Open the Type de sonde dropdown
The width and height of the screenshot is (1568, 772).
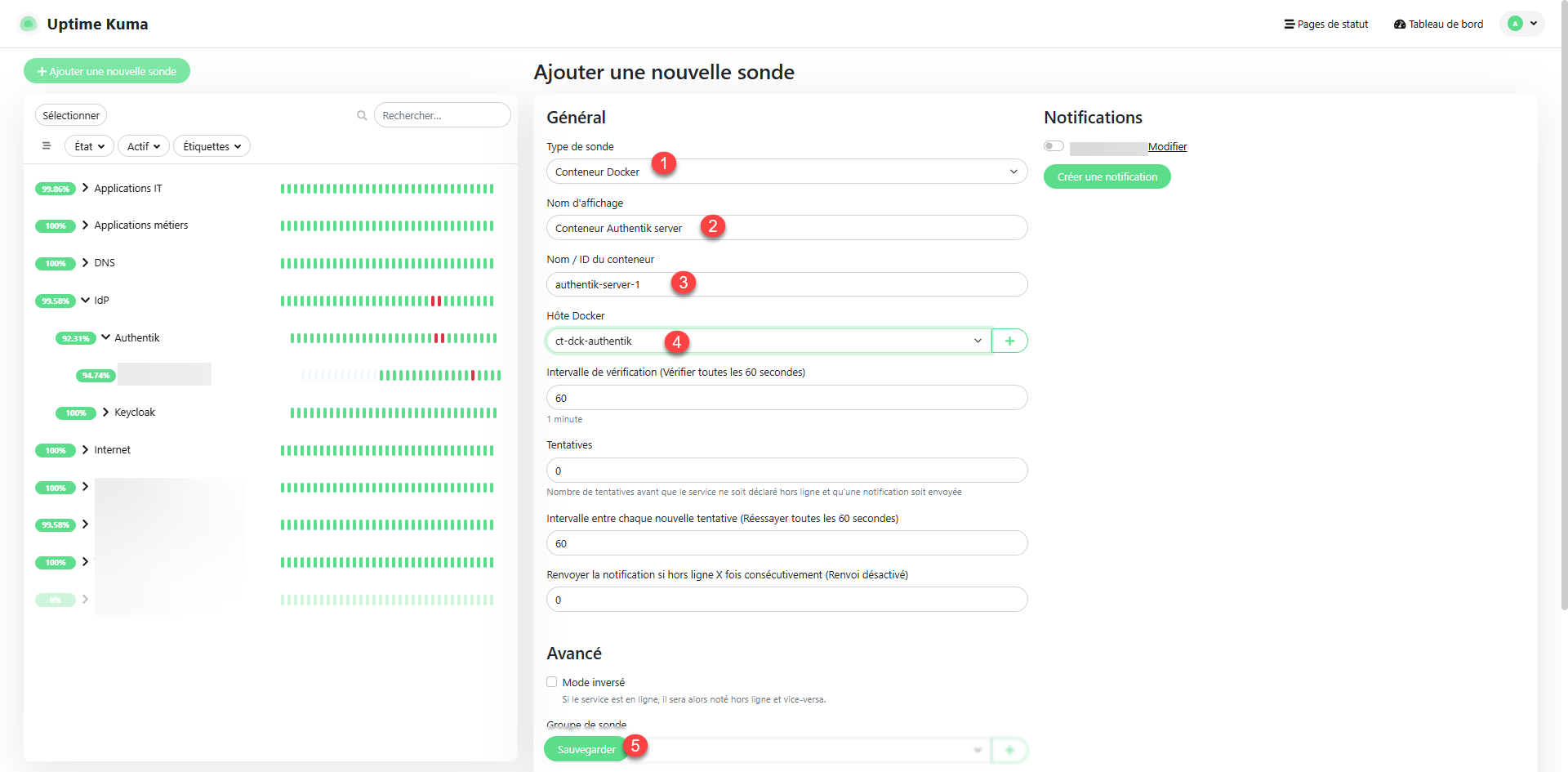pos(786,172)
